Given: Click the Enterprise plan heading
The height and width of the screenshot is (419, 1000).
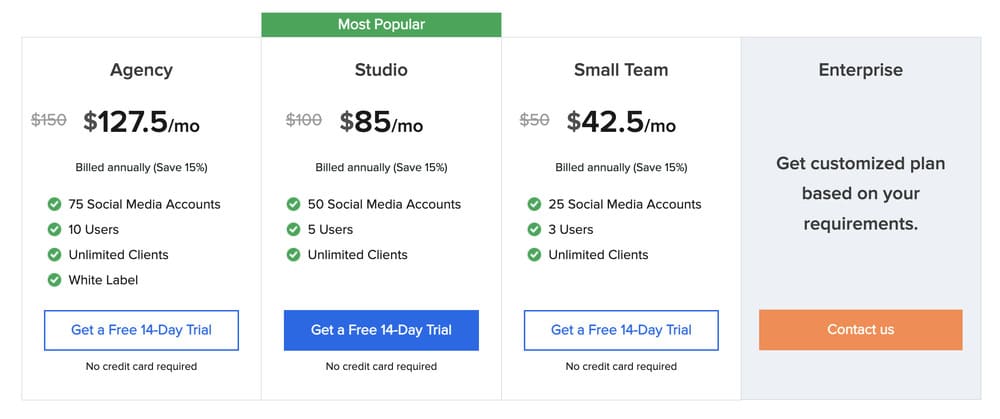Looking at the screenshot, I should pyautogui.click(x=860, y=70).
